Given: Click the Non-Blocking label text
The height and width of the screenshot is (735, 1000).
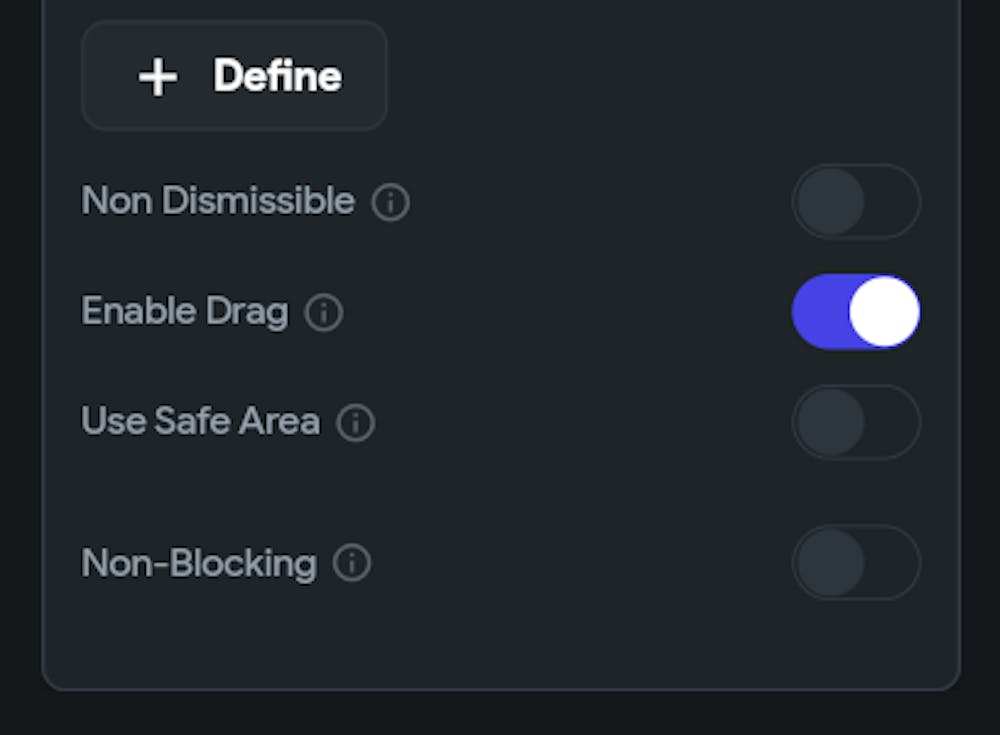Looking at the screenshot, I should coord(198,564).
